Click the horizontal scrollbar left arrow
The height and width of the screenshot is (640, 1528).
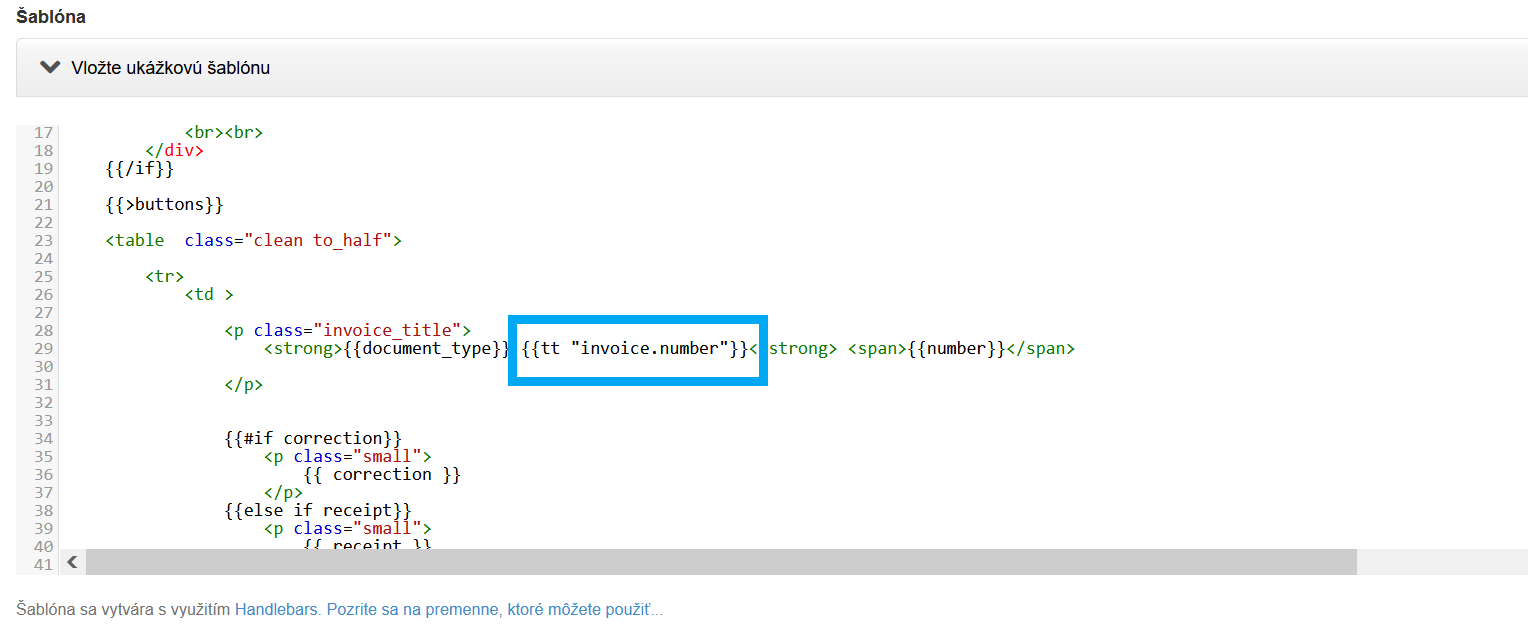tap(72, 562)
